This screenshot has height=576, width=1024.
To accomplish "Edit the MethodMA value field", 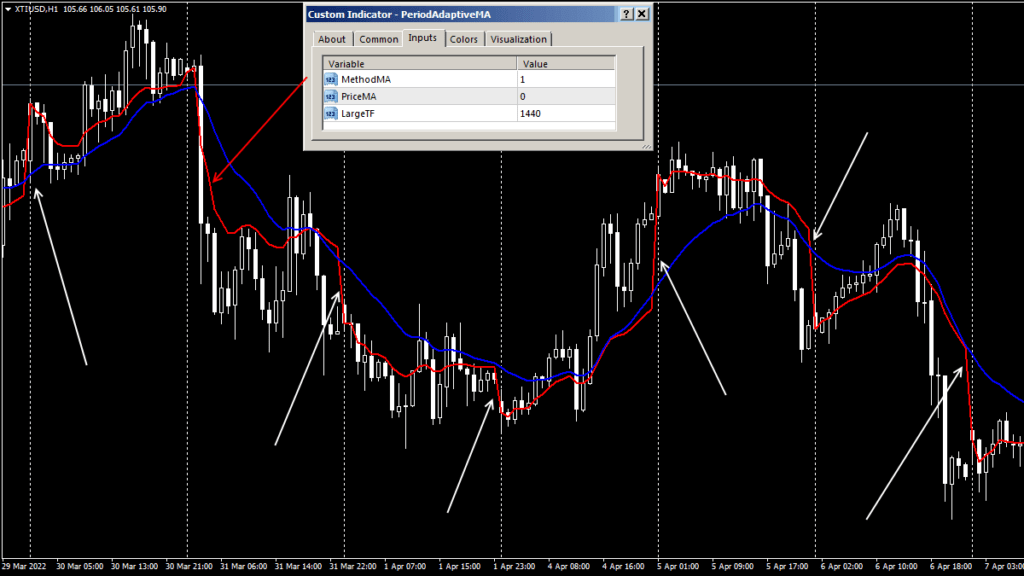I will pos(564,79).
